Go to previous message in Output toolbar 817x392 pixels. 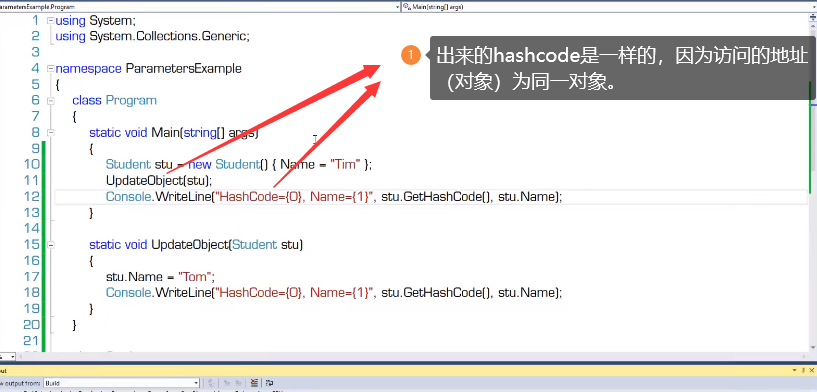pos(227,383)
